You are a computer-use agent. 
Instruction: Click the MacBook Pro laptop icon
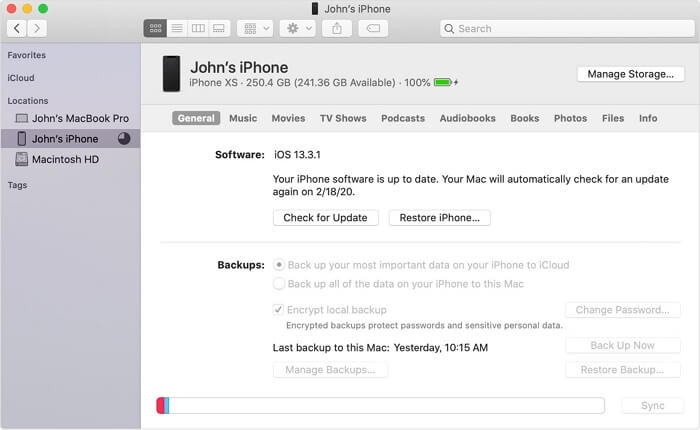click(x=21, y=118)
